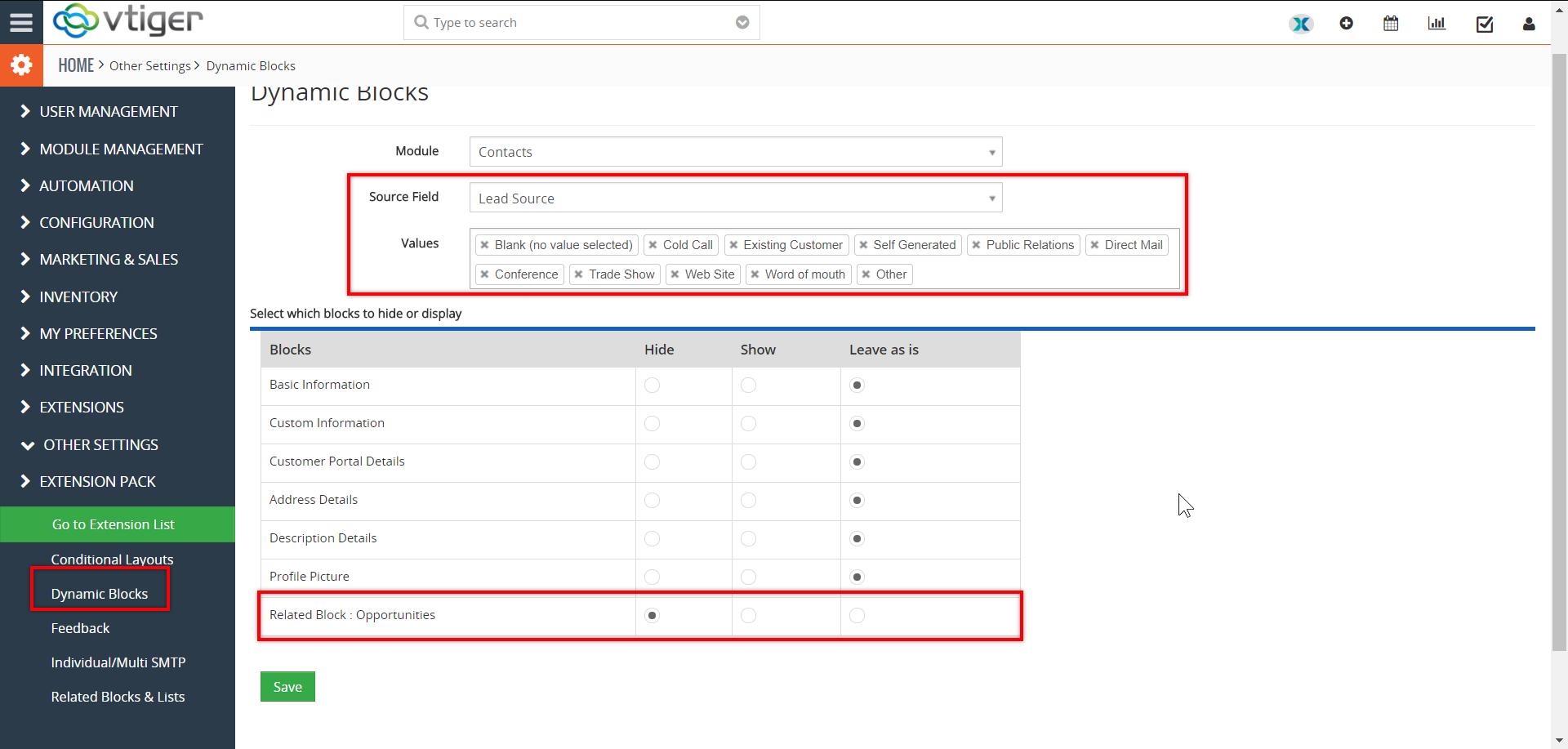This screenshot has height=749, width=1568.
Task: Expand USER MANAGEMENT section
Action: [x=99, y=112]
